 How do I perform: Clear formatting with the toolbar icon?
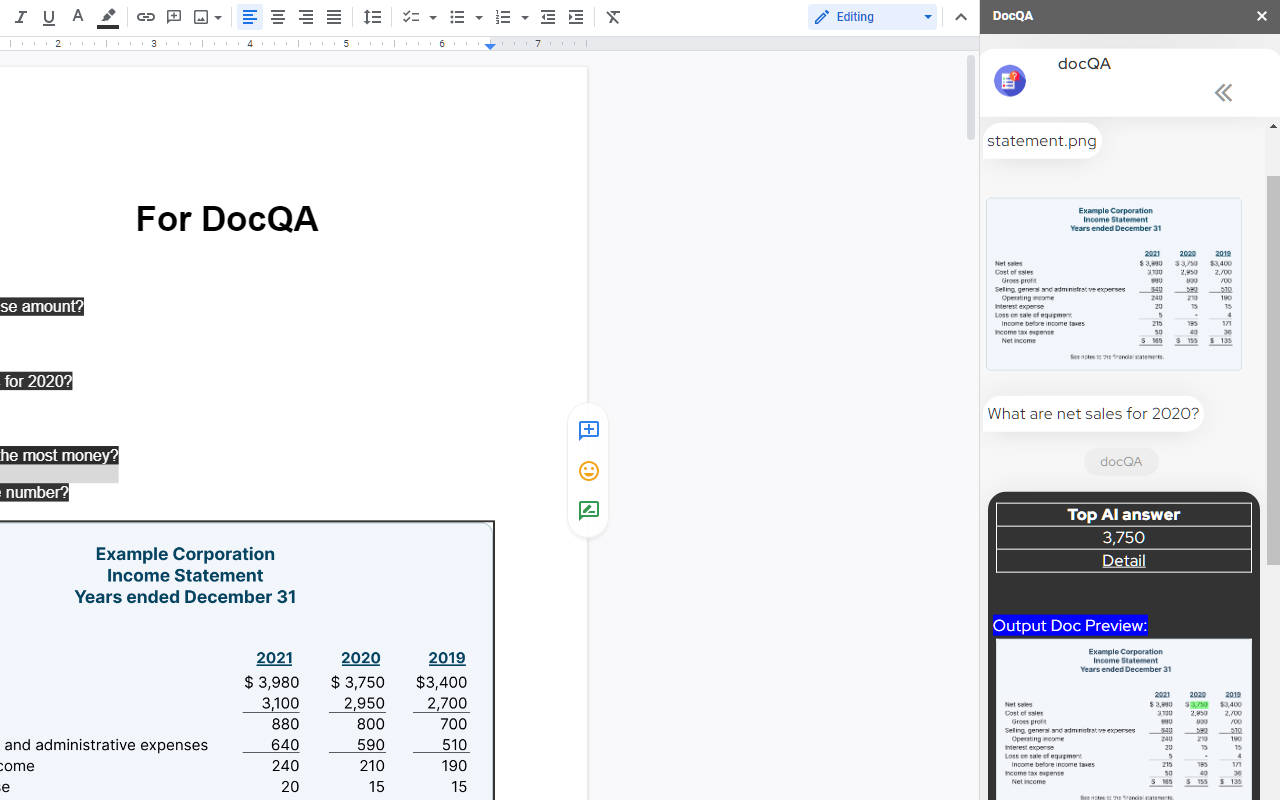(x=614, y=17)
